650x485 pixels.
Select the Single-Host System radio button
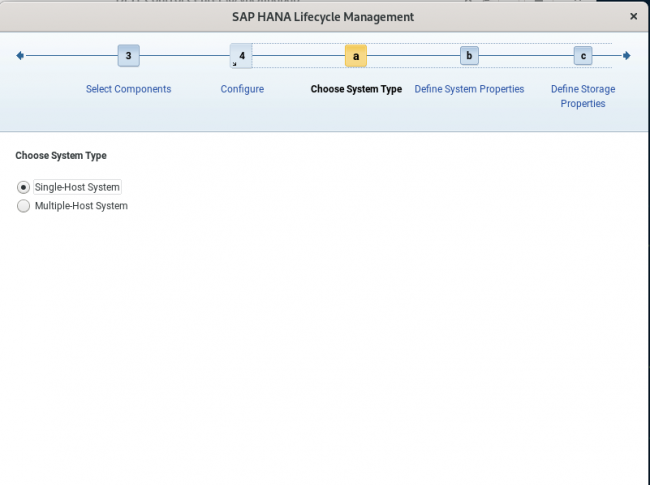tap(23, 187)
